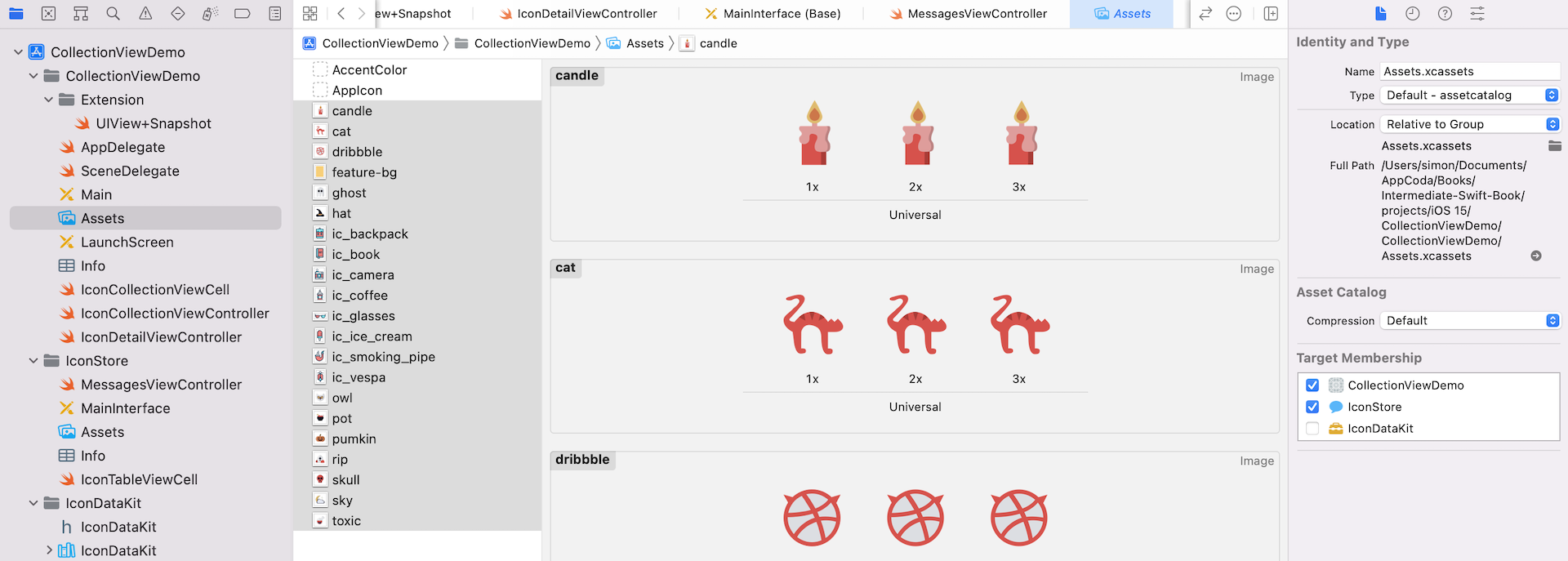The width and height of the screenshot is (1568, 561).
Task: Uncheck IconStore target membership
Action: point(1312,407)
